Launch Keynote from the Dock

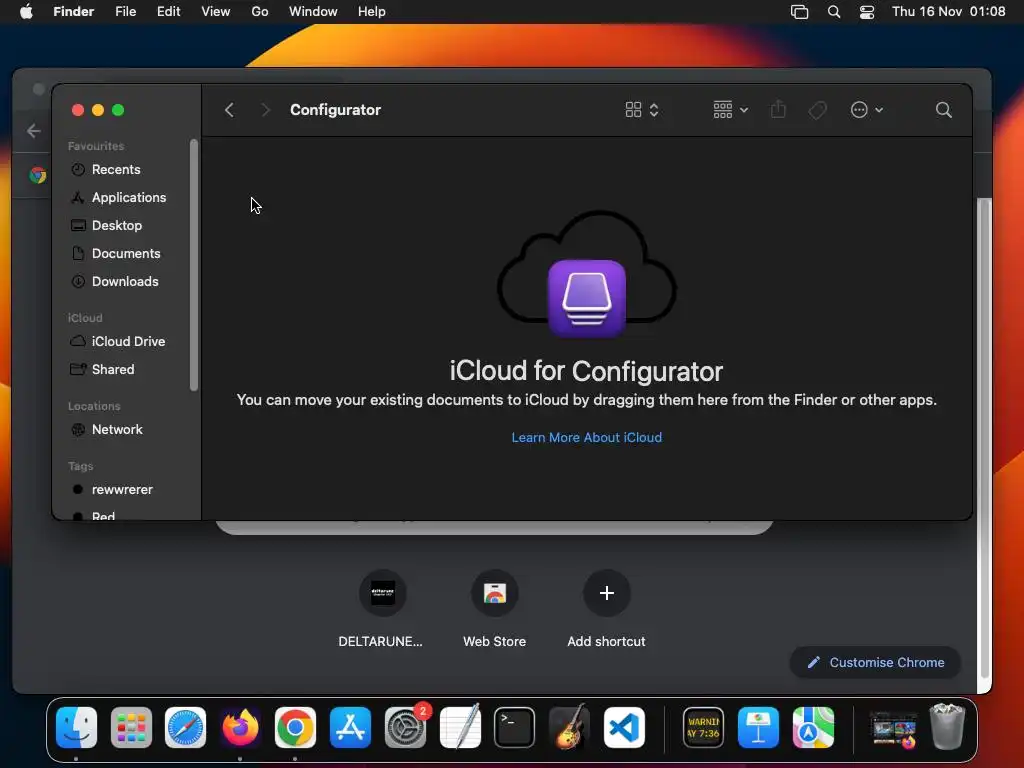(758, 728)
